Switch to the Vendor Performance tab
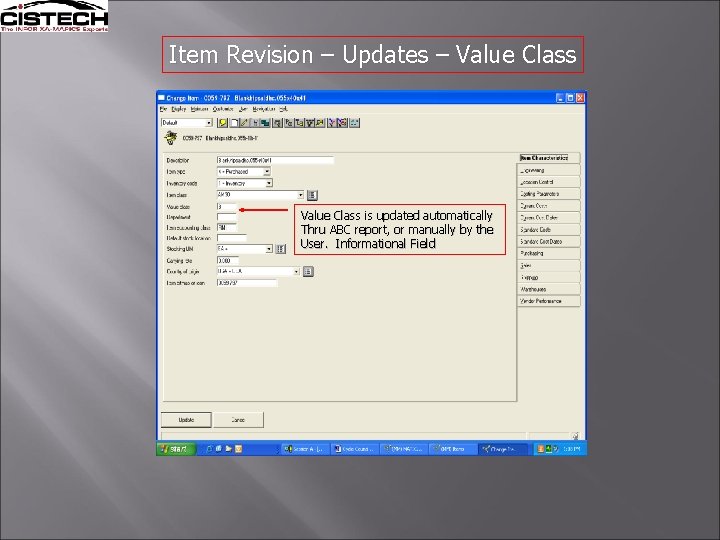720x540 pixels. click(x=548, y=301)
